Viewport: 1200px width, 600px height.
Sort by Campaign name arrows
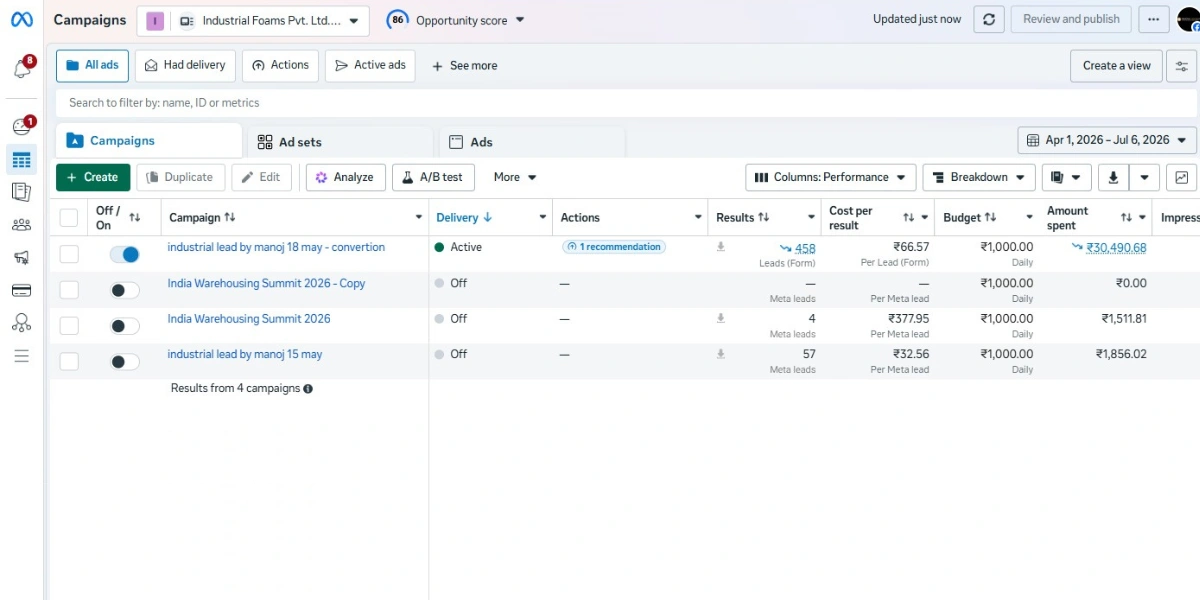(230, 218)
